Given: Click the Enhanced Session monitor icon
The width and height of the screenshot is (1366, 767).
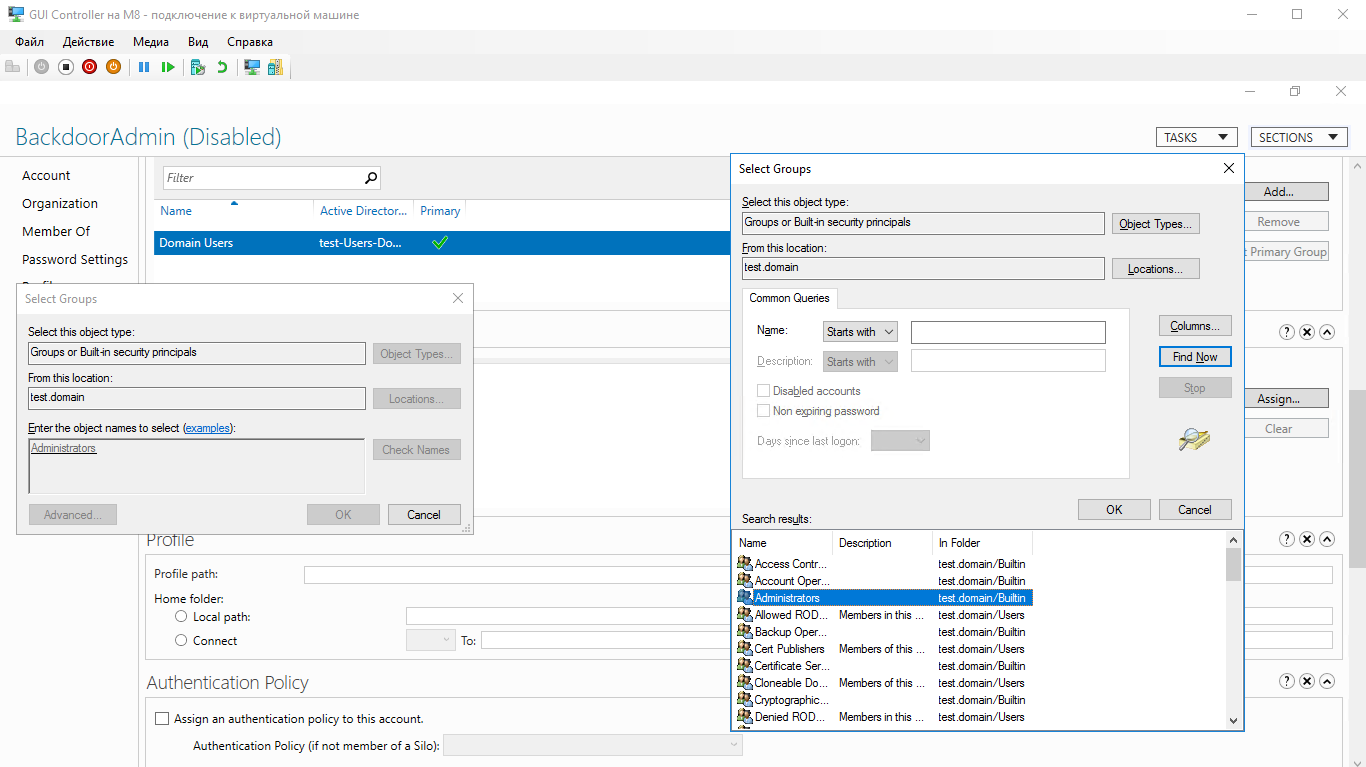Looking at the screenshot, I should tap(252, 67).
